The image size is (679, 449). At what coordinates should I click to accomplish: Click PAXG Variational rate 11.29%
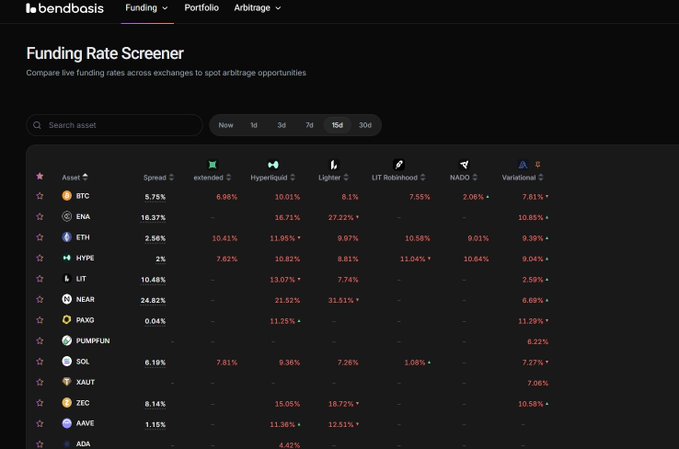tap(530, 321)
